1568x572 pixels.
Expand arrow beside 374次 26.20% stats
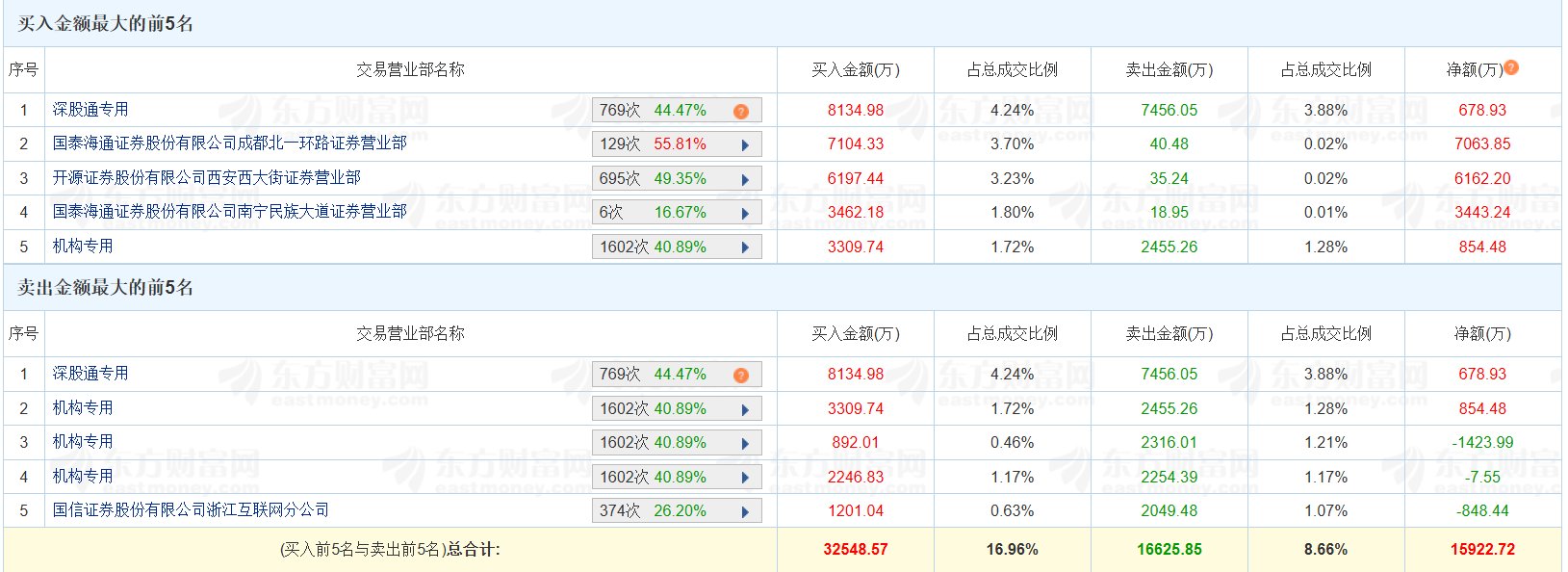[745, 512]
